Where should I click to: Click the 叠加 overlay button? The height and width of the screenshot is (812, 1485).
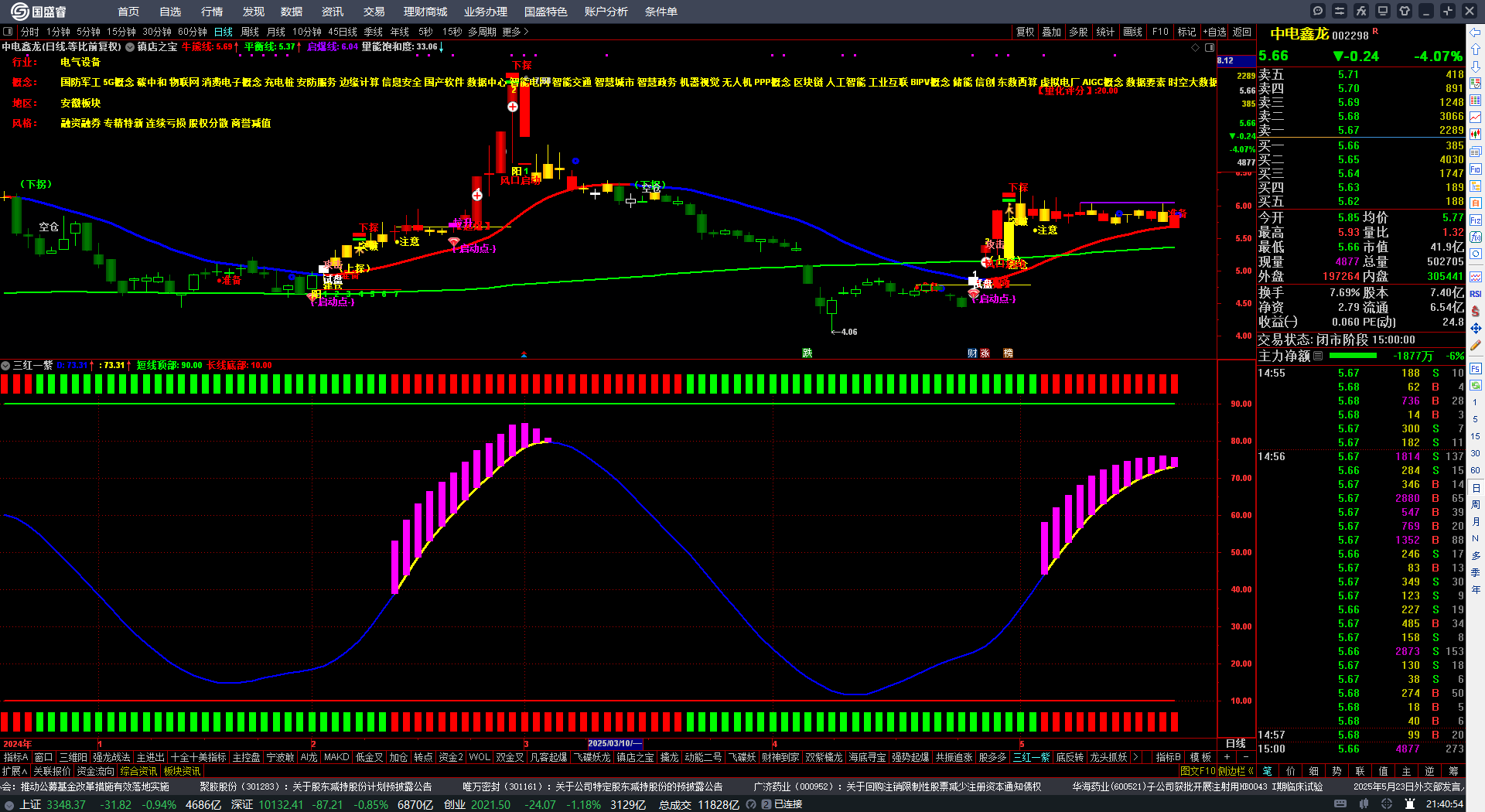coord(1052,32)
